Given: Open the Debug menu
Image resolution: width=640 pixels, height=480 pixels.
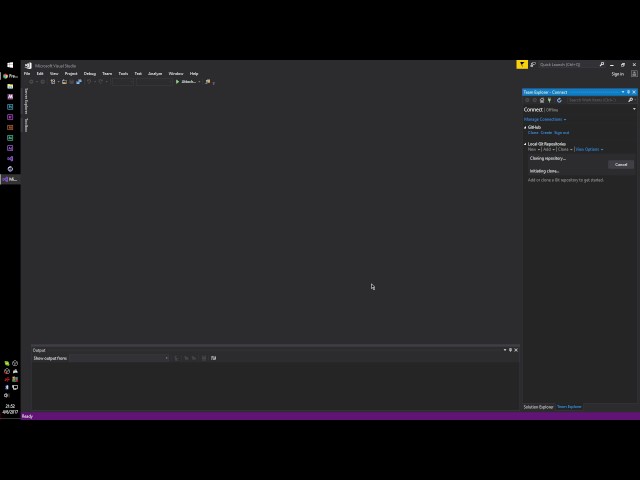Looking at the screenshot, I should coord(90,73).
